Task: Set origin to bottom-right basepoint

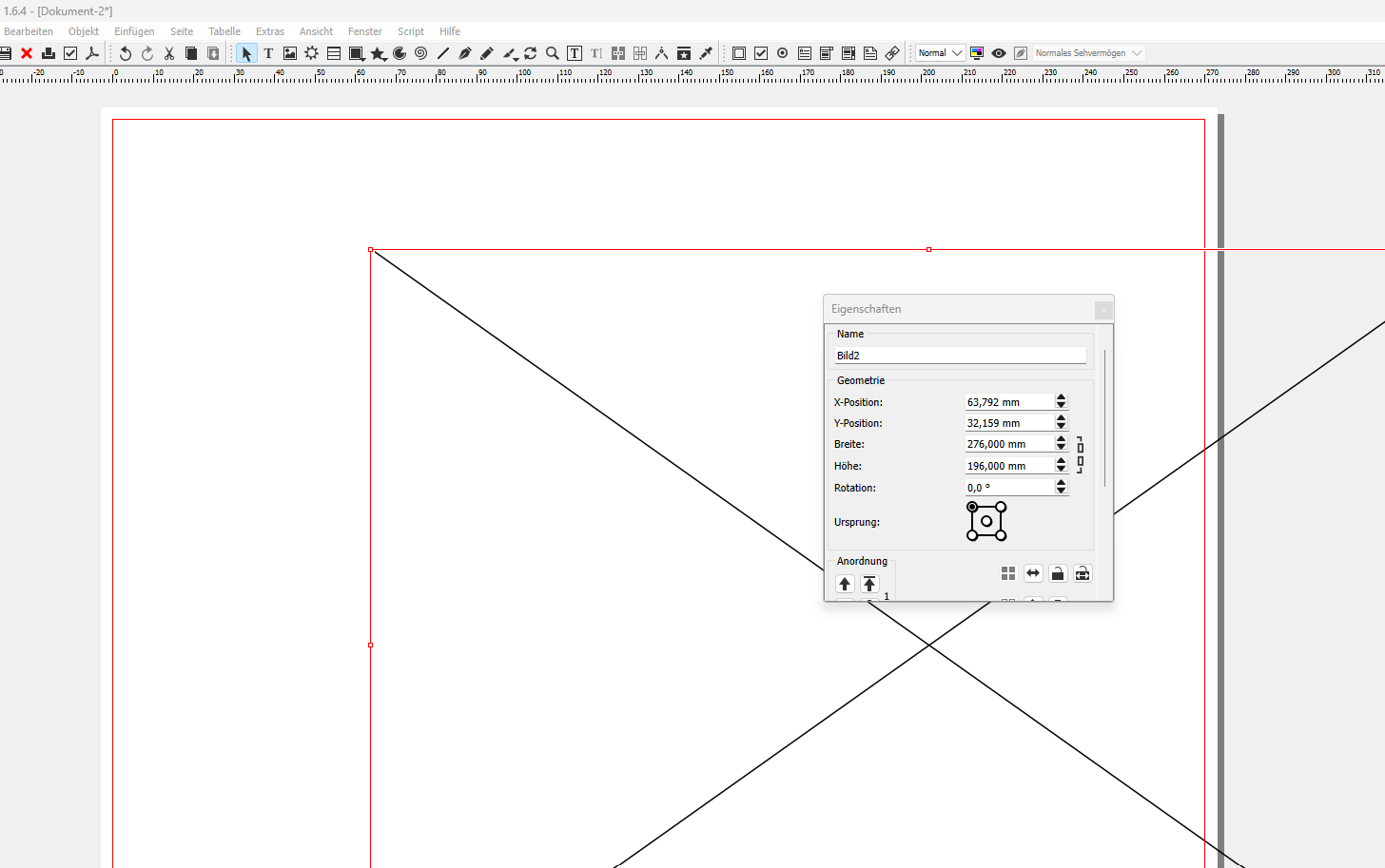Action: pos(1001,536)
